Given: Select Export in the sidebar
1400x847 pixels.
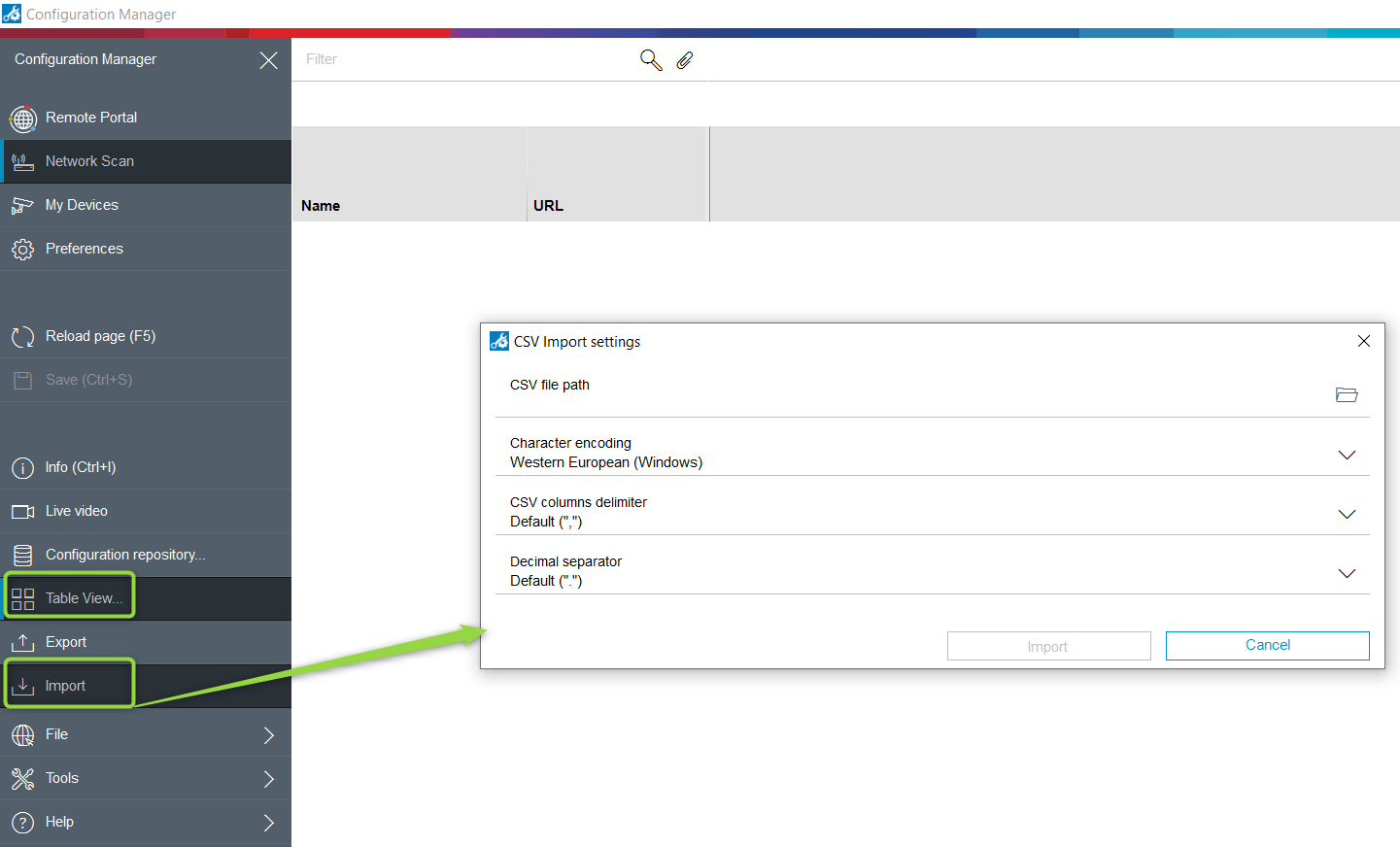Looking at the screenshot, I should [65, 642].
